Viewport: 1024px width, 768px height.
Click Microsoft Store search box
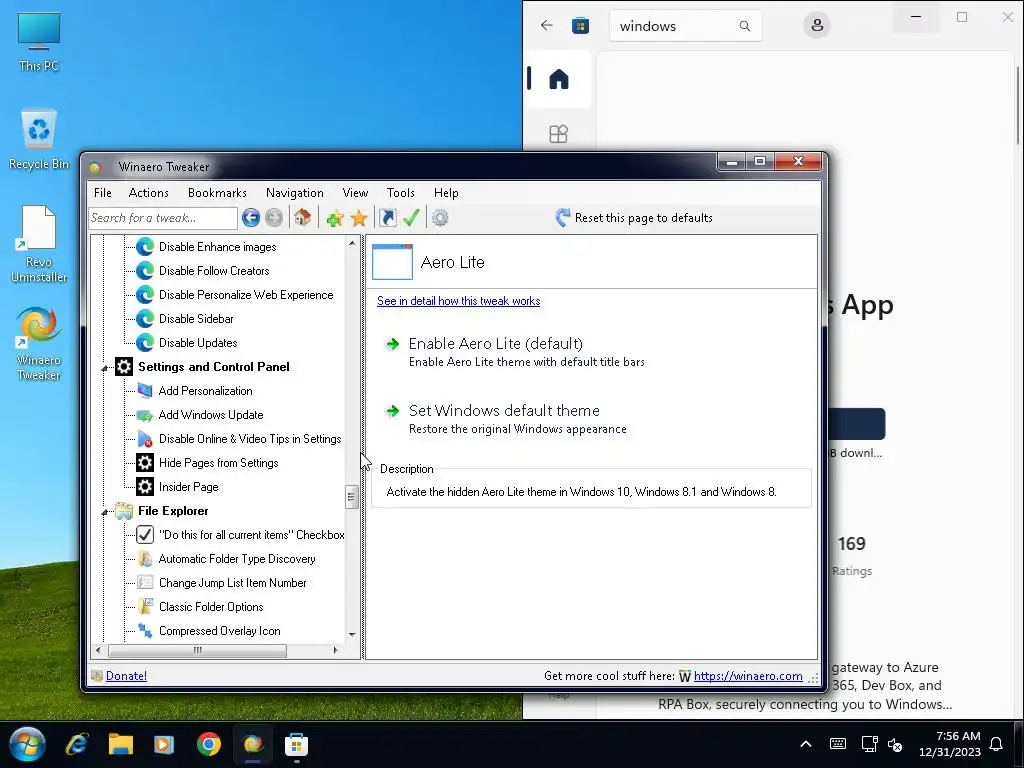[686, 26]
